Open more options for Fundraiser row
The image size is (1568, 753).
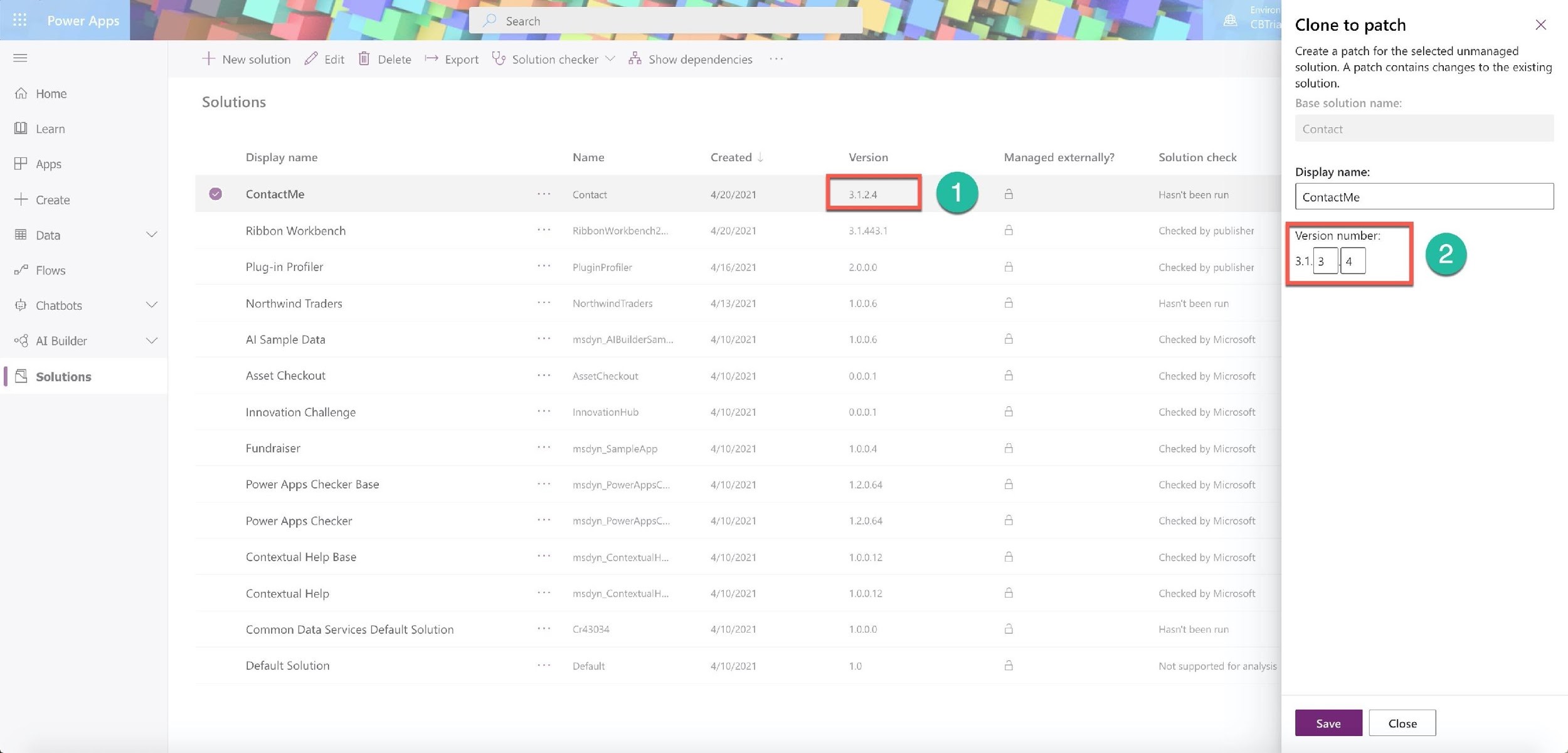point(544,448)
